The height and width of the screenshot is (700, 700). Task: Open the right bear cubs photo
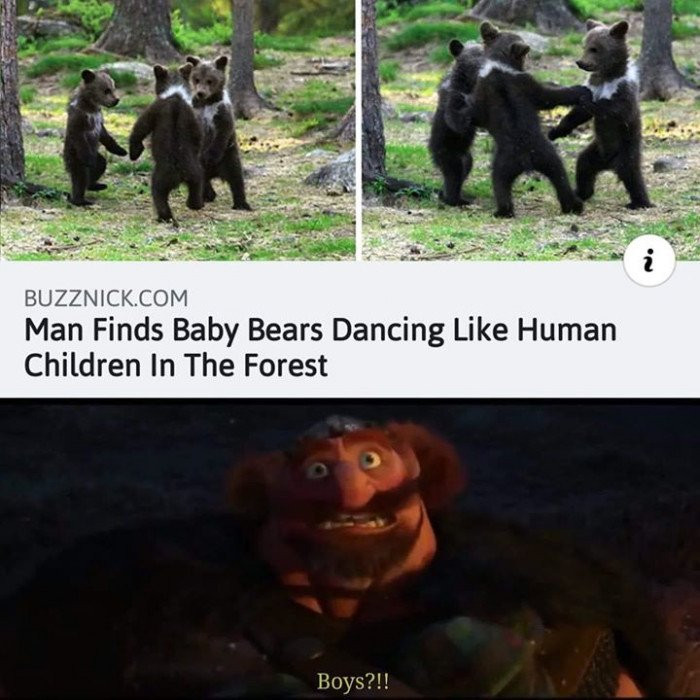(531, 130)
